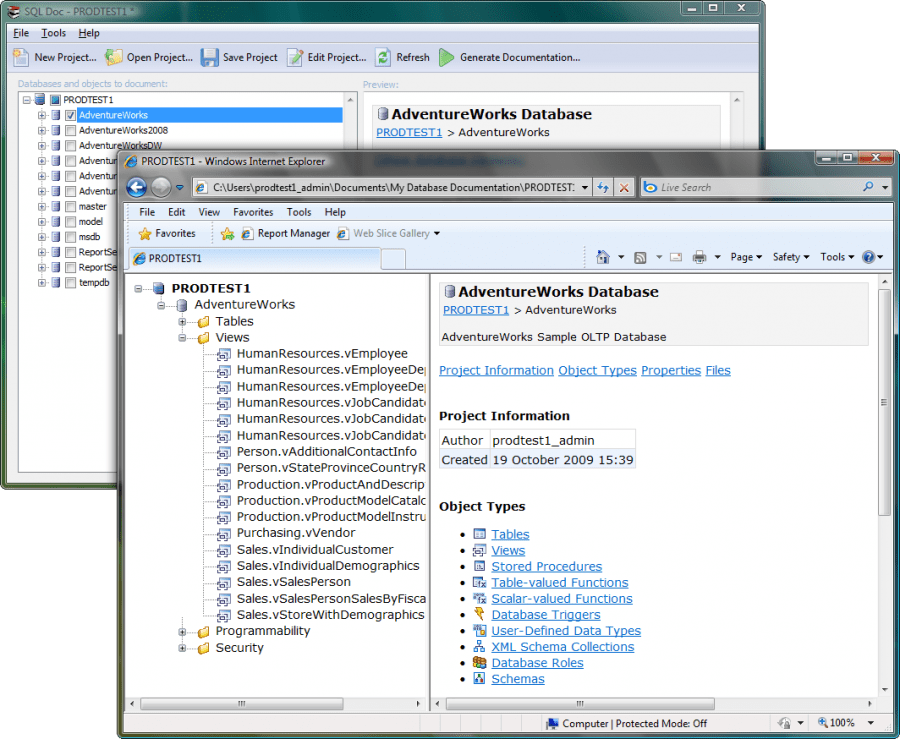Check the AdventureWorks2008 checkbox
The image size is (900, 739).
coord(71,130)
